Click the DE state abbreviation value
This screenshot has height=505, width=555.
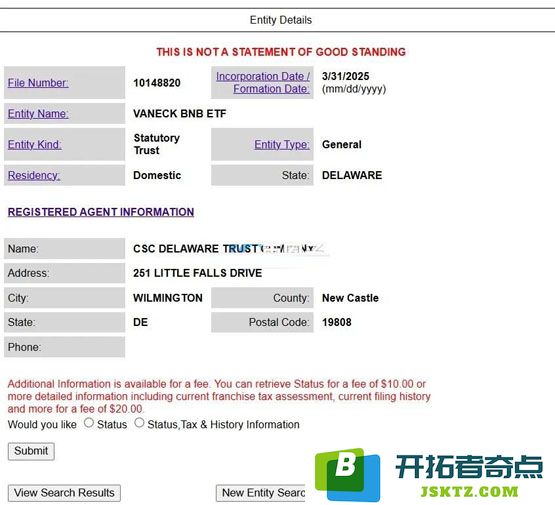141,322
